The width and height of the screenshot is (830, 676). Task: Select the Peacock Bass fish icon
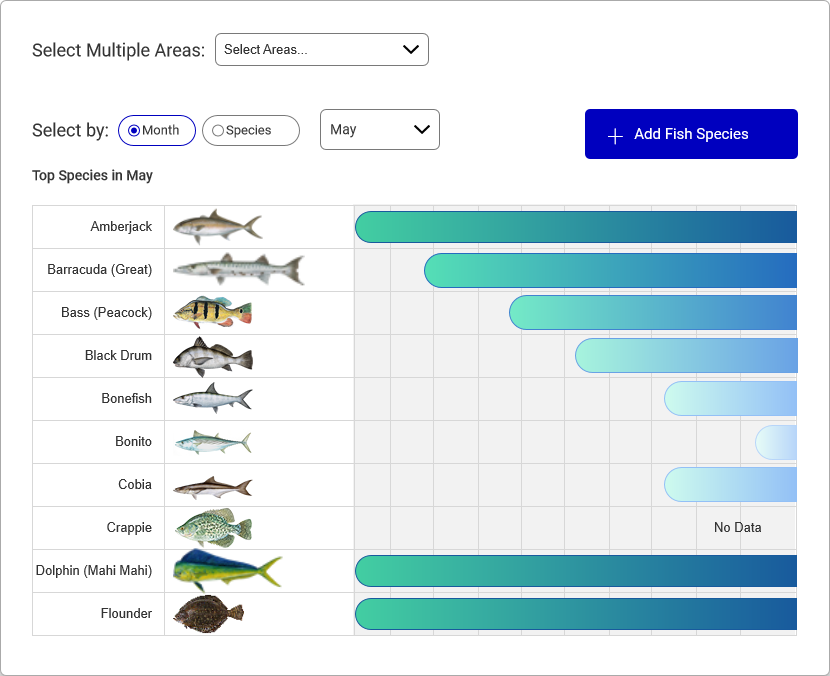(x=214, y=312)
